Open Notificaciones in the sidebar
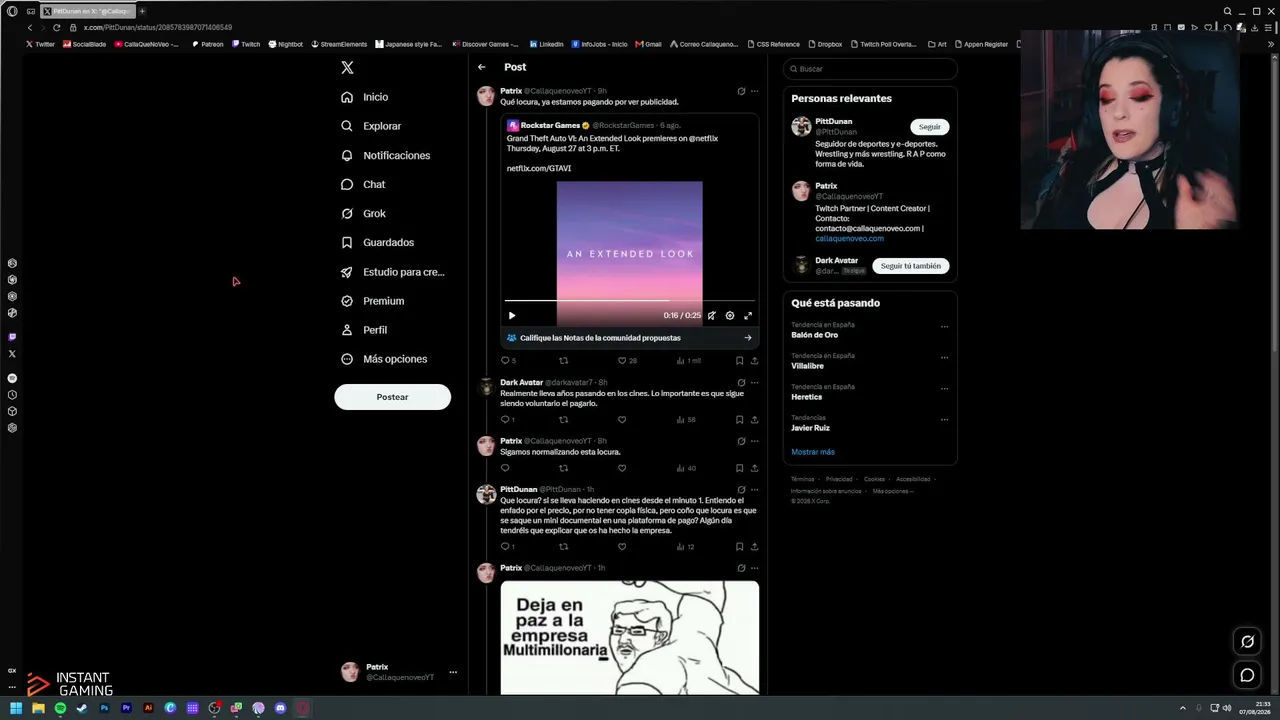 pos(385,155)
